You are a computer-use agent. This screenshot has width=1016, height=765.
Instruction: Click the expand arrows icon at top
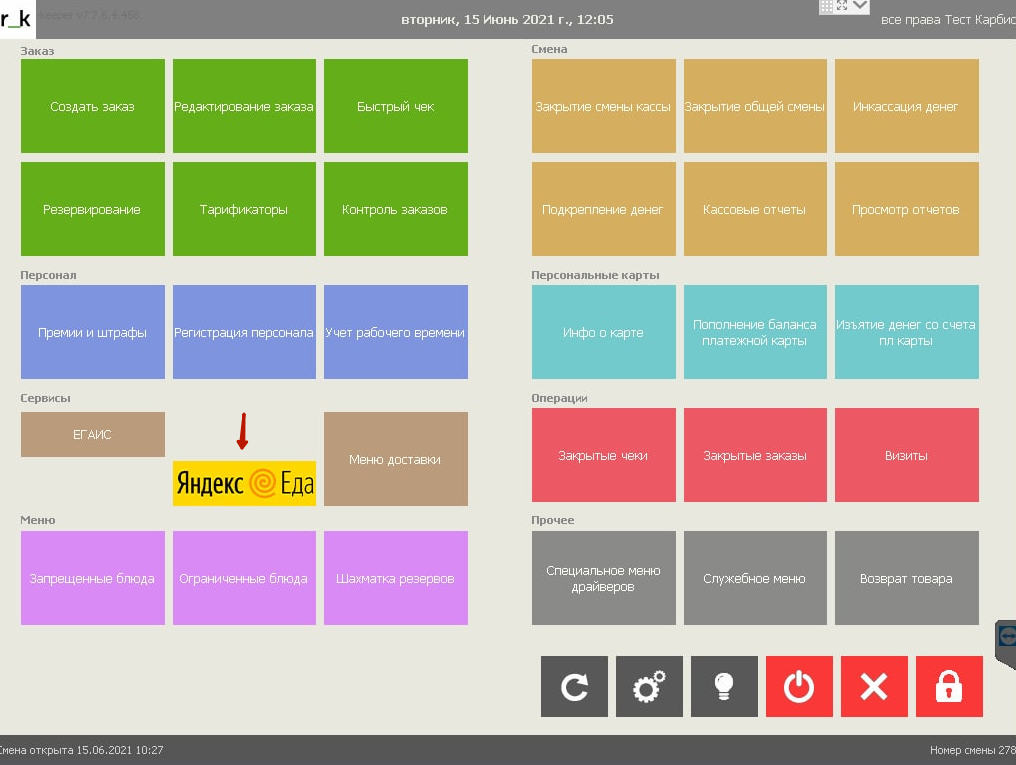coord(842,6)
